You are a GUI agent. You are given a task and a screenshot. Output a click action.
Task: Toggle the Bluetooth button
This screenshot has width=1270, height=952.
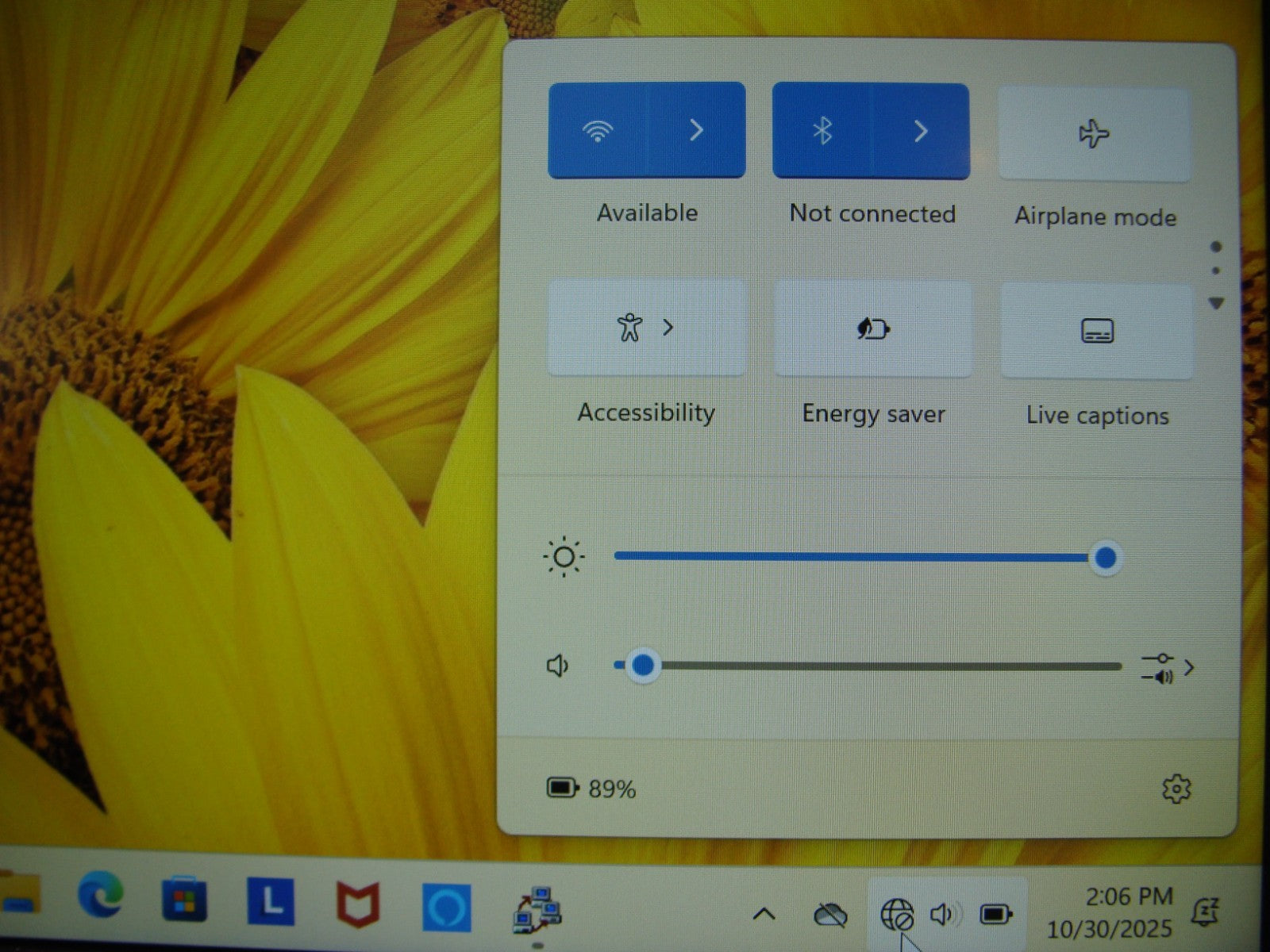822,132
